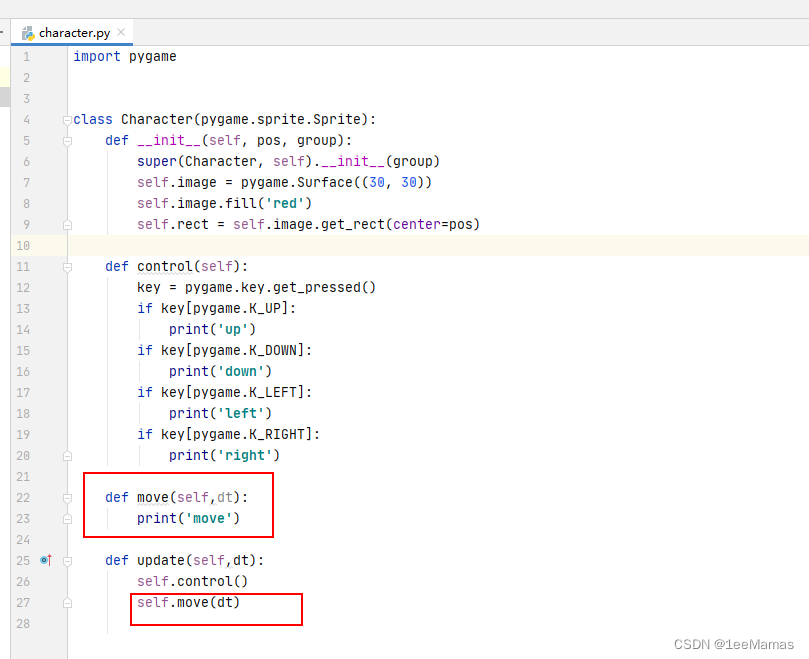Click the fold end marker at line 9
This screenshot has height=659, width=809.
click(x=67, y=225)
